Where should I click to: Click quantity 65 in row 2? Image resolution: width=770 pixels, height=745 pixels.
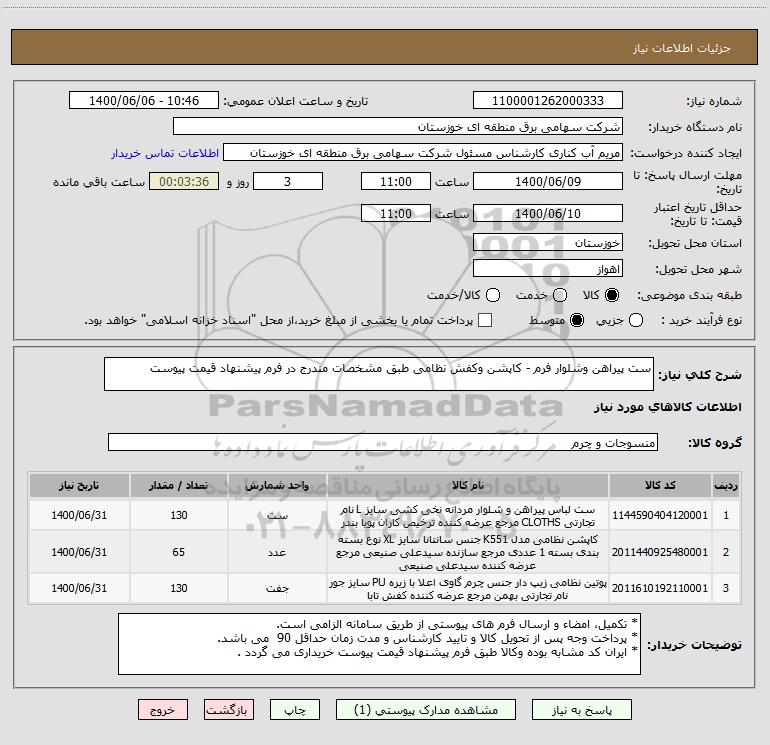tap(179, 552)
